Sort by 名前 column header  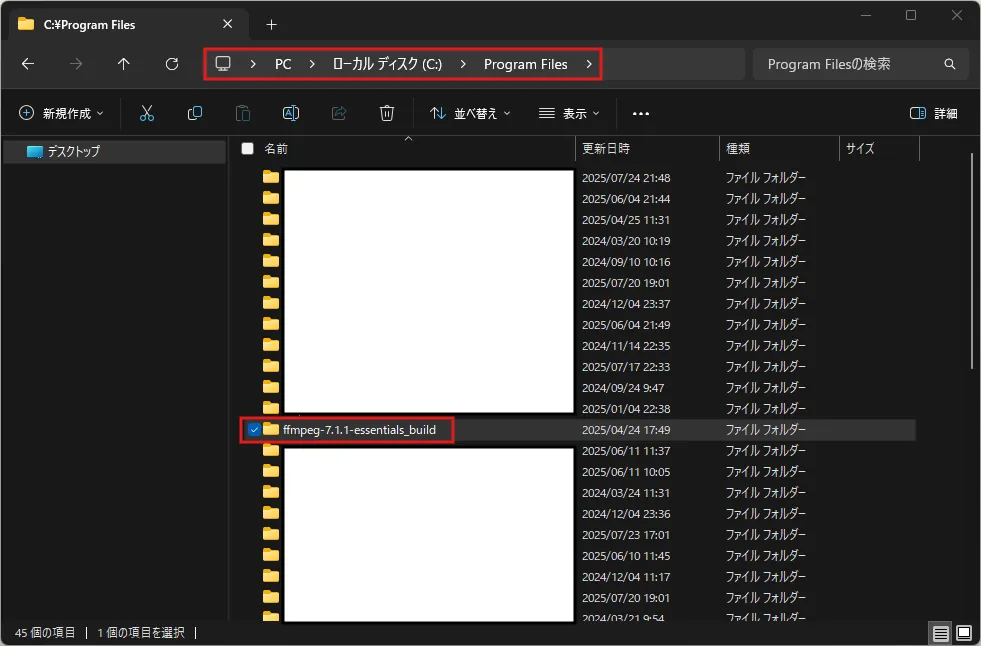[276, 148]
